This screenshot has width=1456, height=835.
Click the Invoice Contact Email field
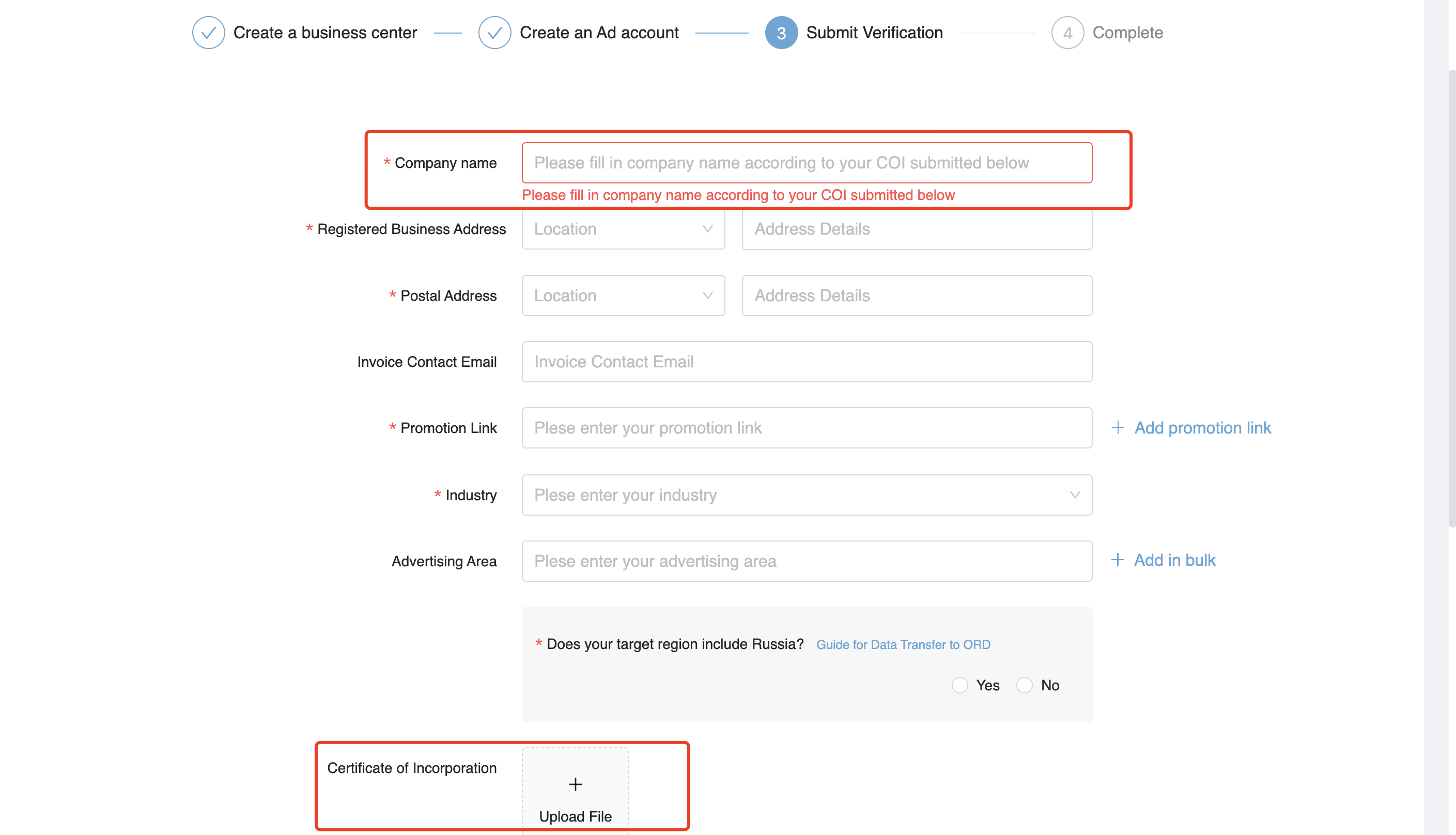point(807,362)
